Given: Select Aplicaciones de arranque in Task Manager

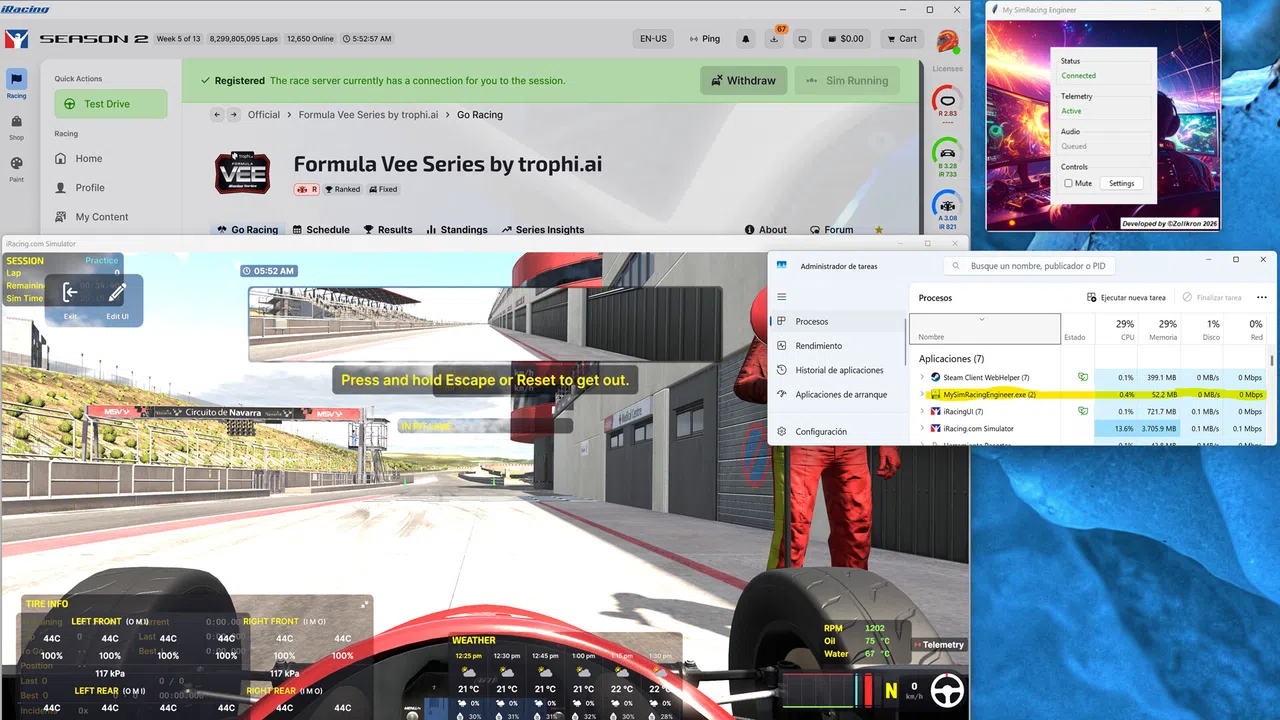Looking at the screenshot, I should click(x=838, y=394).
